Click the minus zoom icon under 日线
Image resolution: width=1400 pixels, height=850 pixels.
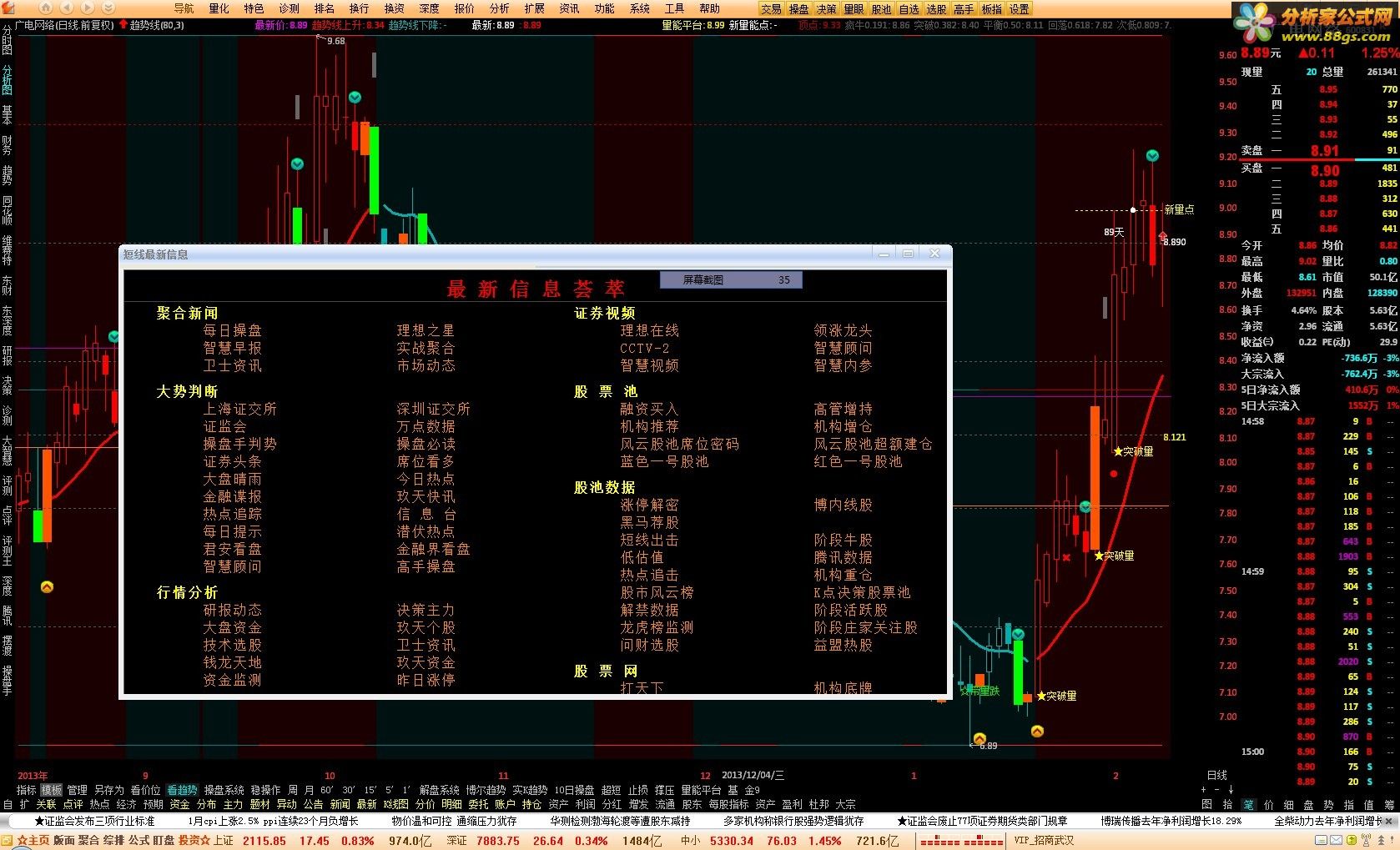click(1216, 789)
